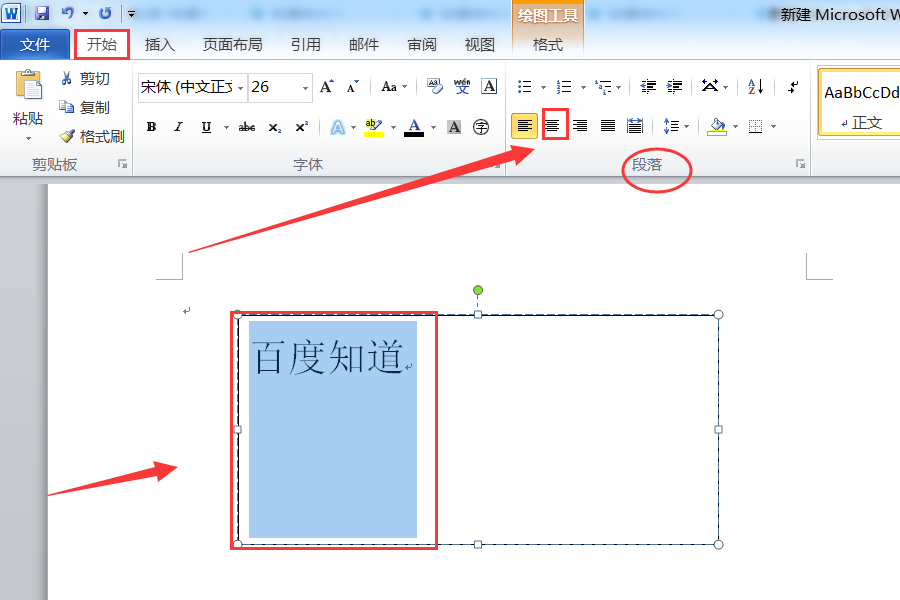This screenshot has width=900, height=600.
Task: Click Clear Formatting eraser icon
Action: click(x=435, y=87)
